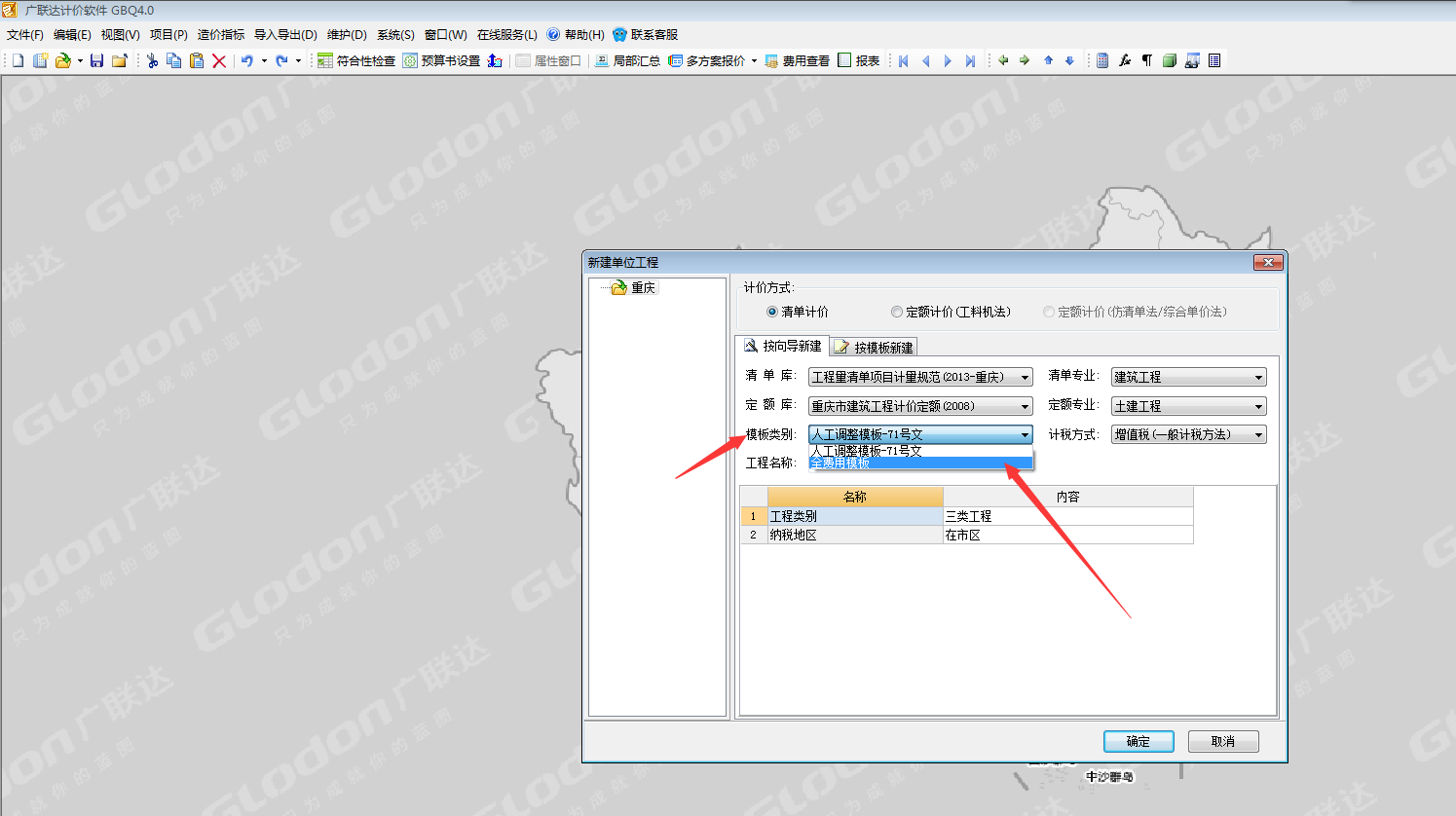Viewport: 1456px width, 816px height.
Task: Open the 帮助(H) menu
Action: (x=576, y=35)
